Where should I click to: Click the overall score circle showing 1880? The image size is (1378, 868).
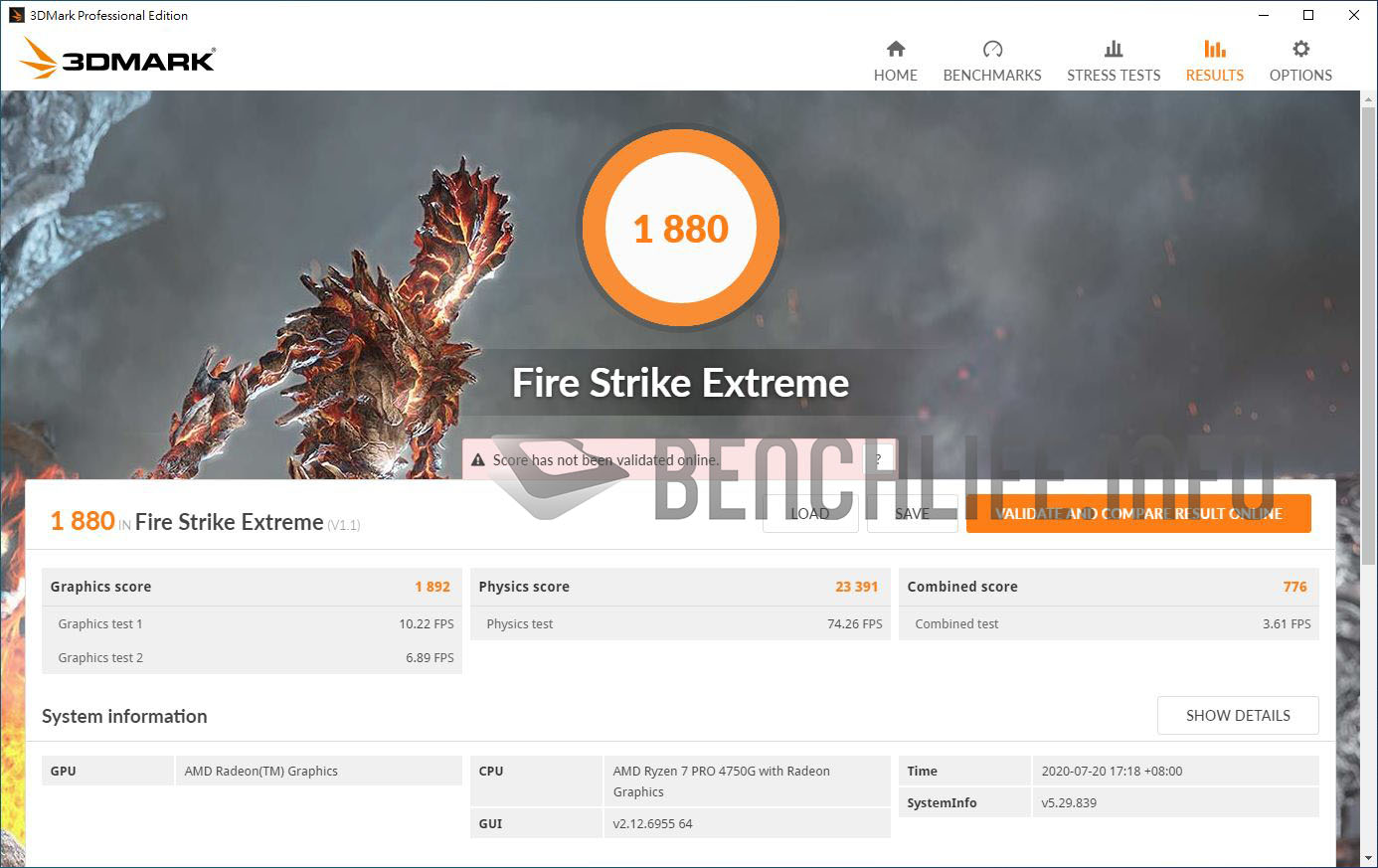(681, 228)
